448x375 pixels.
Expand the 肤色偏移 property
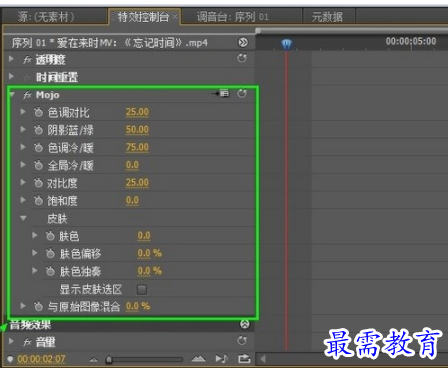click(35, 253)
